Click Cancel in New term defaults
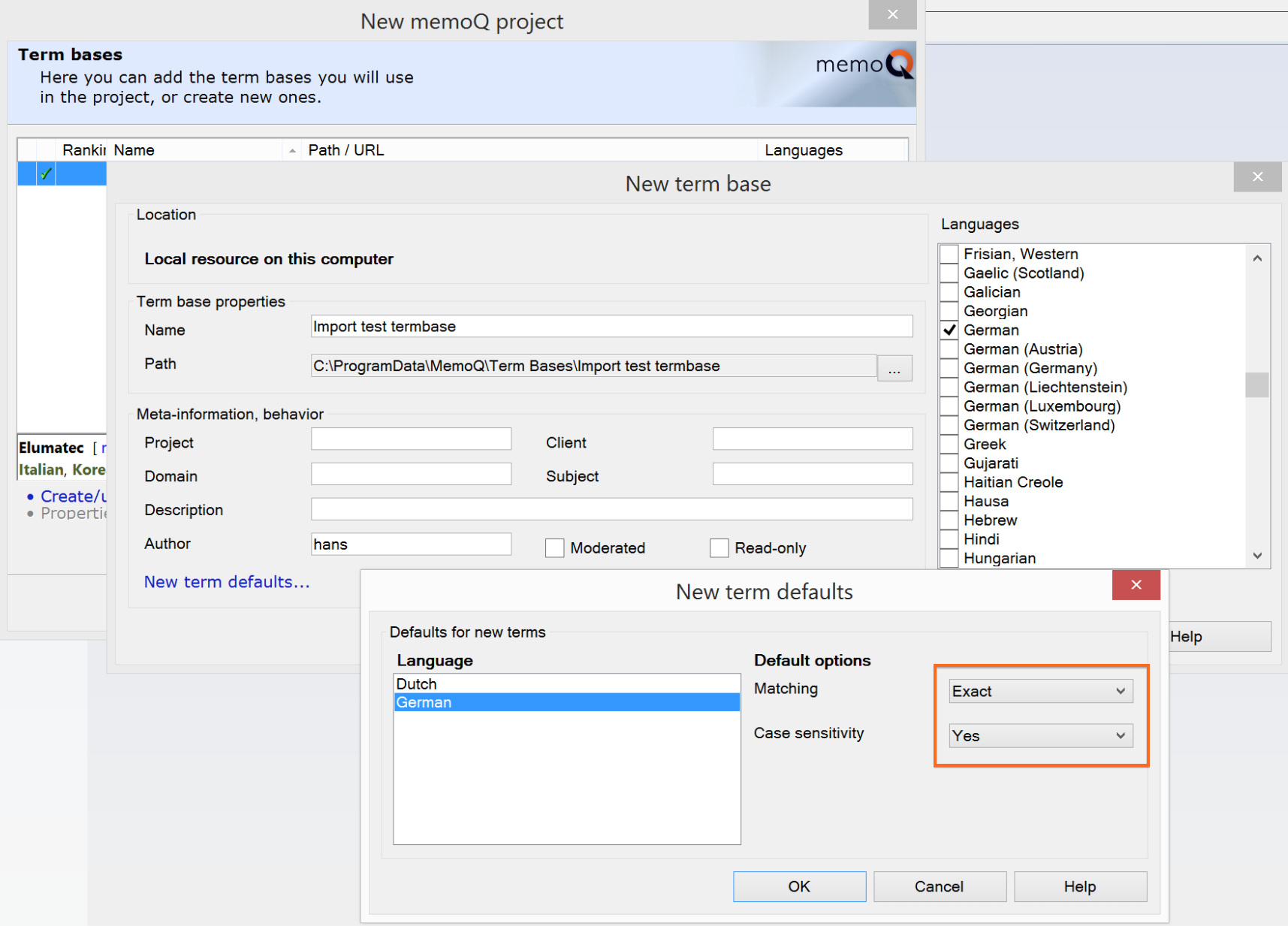Screen dimensions: 1288x926 [939, 886]
